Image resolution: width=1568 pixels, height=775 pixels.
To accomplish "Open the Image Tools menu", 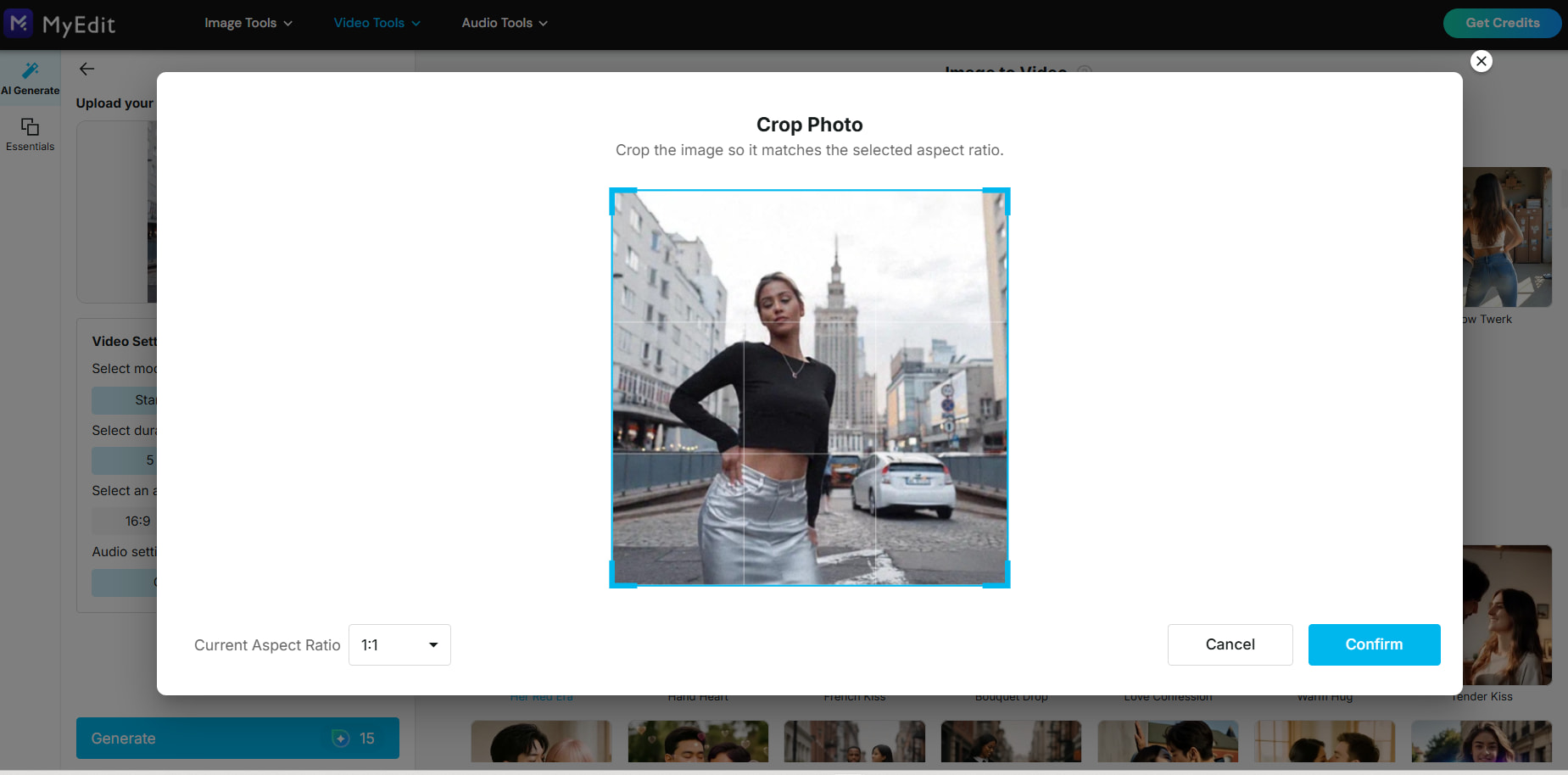I will point(248,23).
